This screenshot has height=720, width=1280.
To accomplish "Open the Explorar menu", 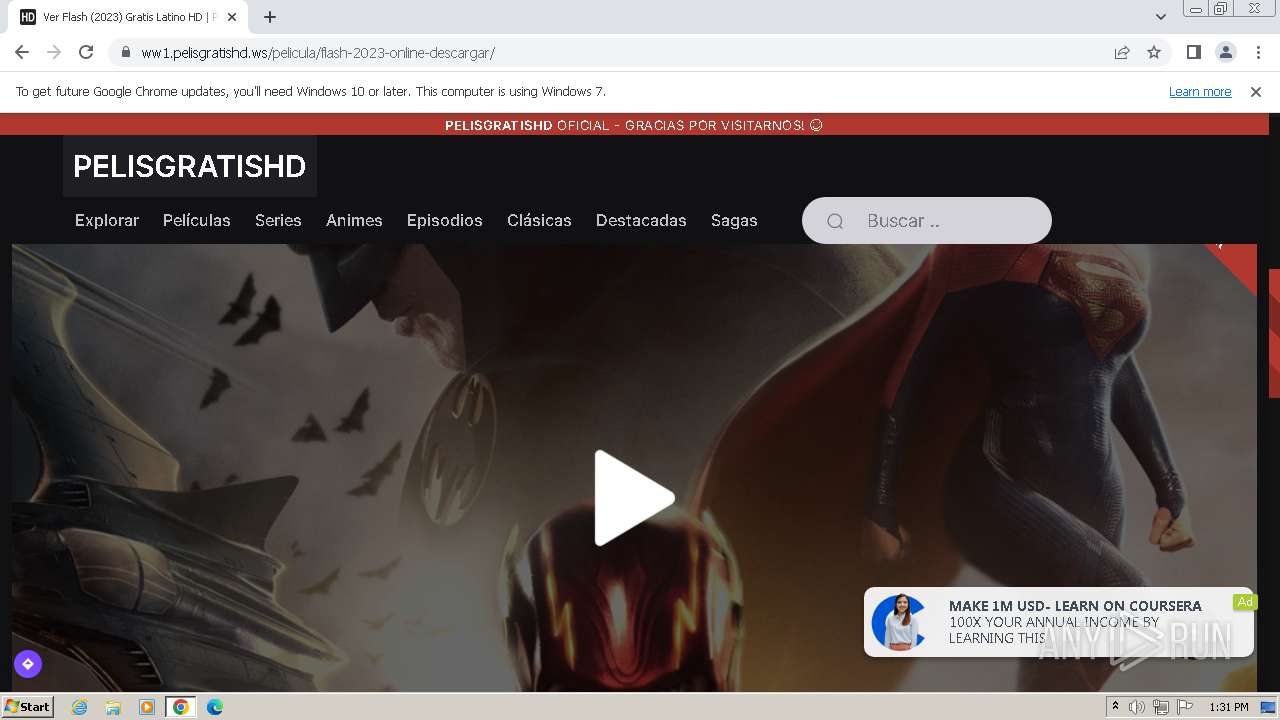I will [x=107, y=220].
